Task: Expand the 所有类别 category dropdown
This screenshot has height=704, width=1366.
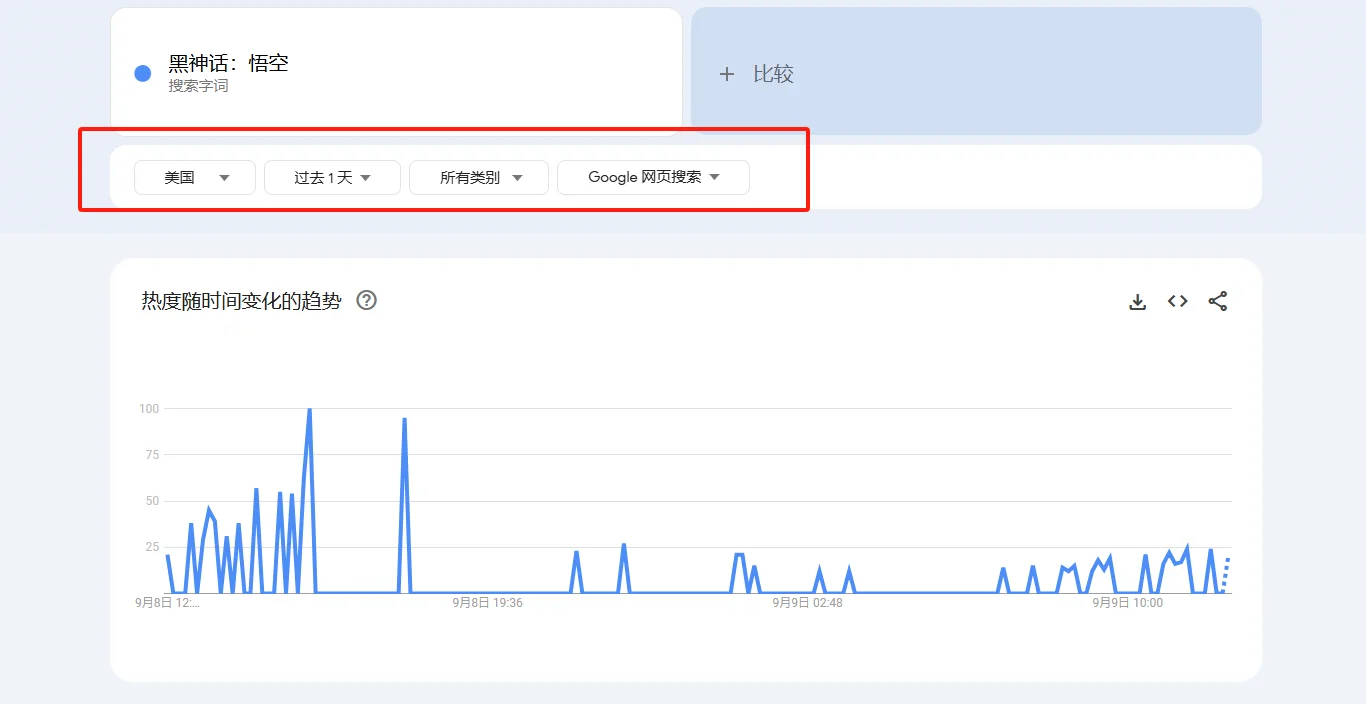Action: 479,177
